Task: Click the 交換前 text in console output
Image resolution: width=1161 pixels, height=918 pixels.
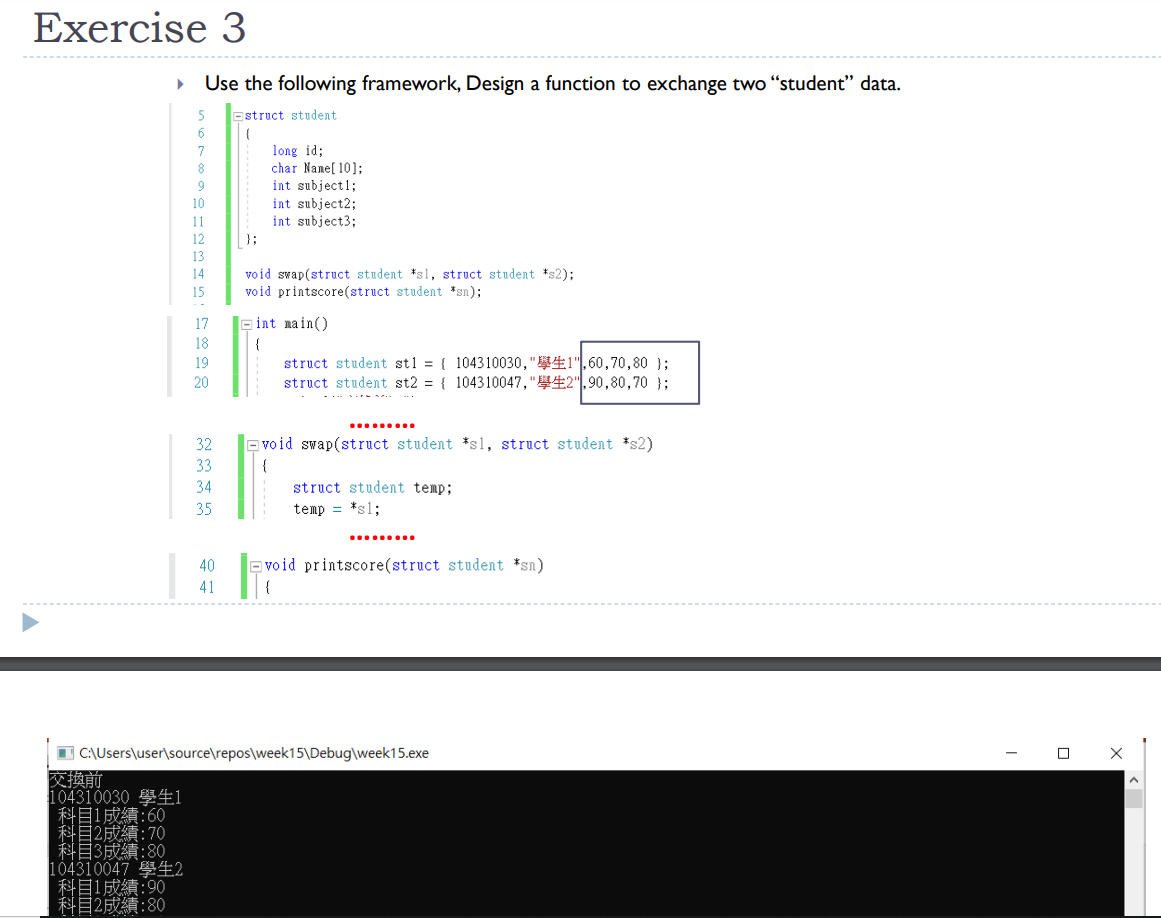Action: pos(75,779)
